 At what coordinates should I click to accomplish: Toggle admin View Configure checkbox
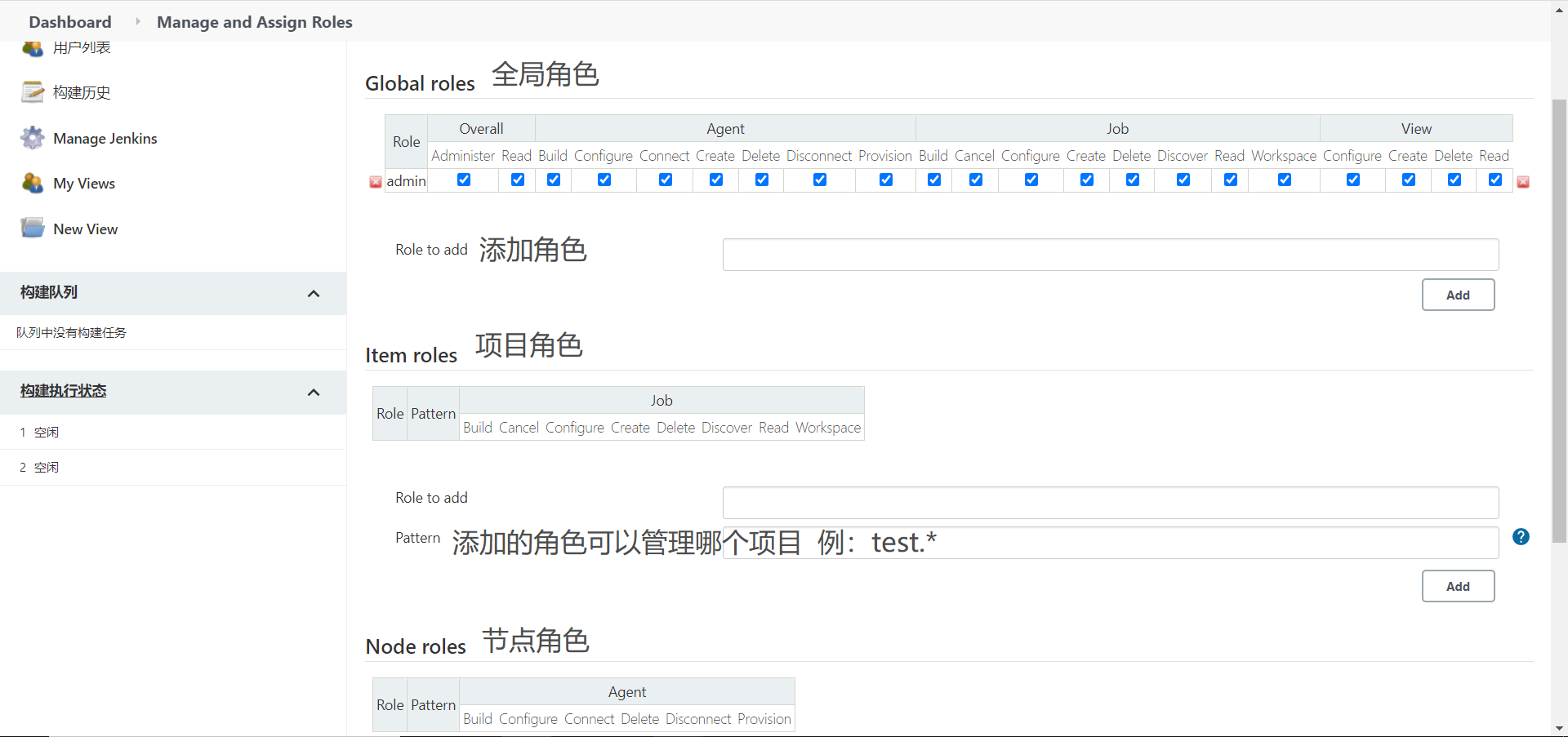(1353, 180)
